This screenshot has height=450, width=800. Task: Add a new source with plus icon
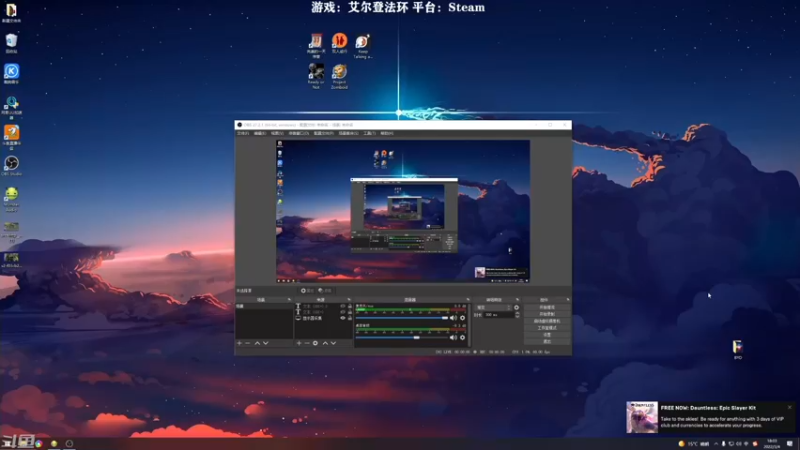point(299,343)
